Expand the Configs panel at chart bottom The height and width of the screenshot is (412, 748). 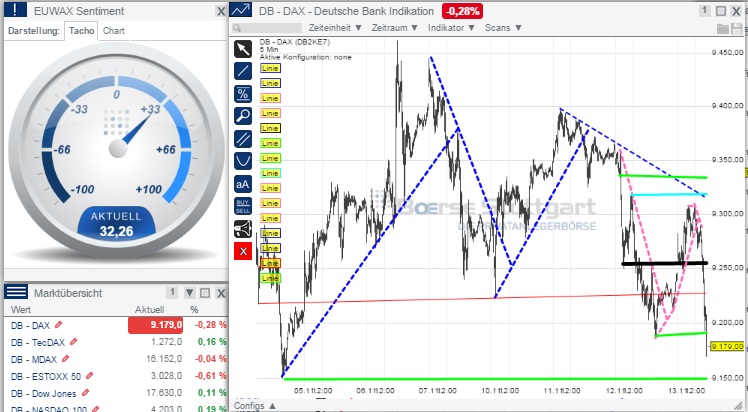tap(256, 406)
